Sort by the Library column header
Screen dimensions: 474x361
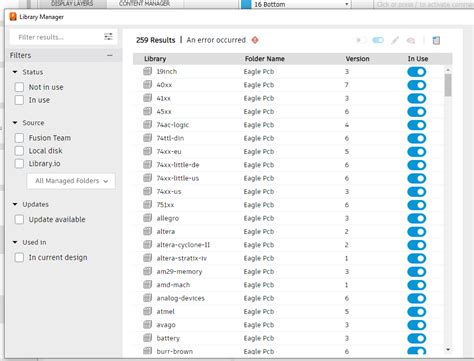click(155, 59)
